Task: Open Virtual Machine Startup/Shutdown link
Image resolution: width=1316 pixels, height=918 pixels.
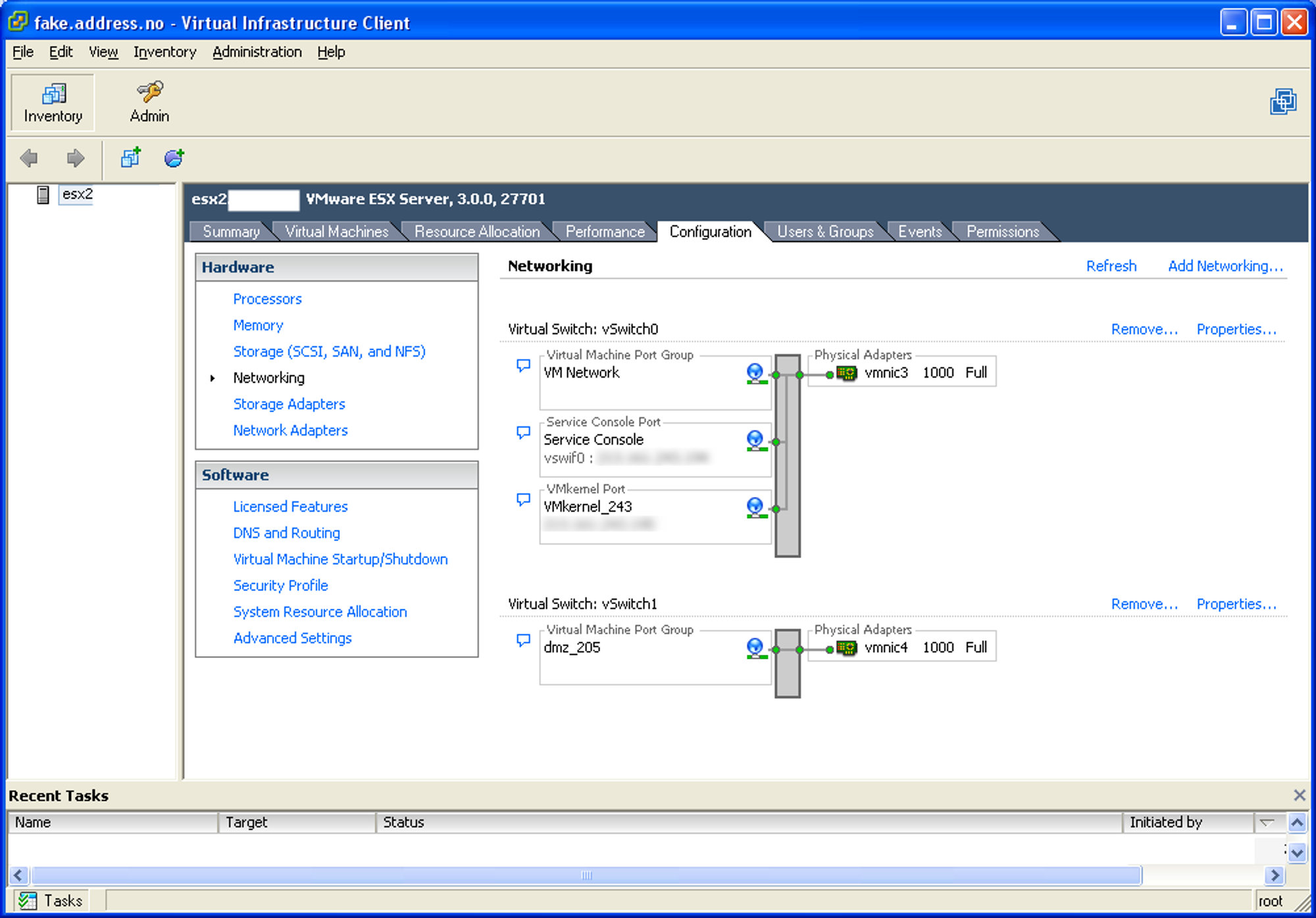Action: coord(340,559)
